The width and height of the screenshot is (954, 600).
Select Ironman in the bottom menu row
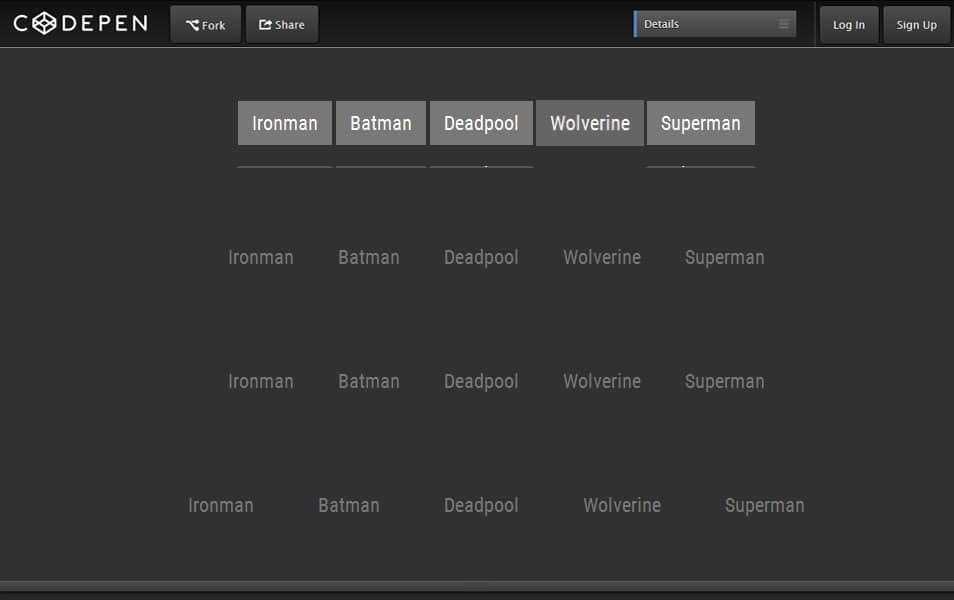pos(221,505)
